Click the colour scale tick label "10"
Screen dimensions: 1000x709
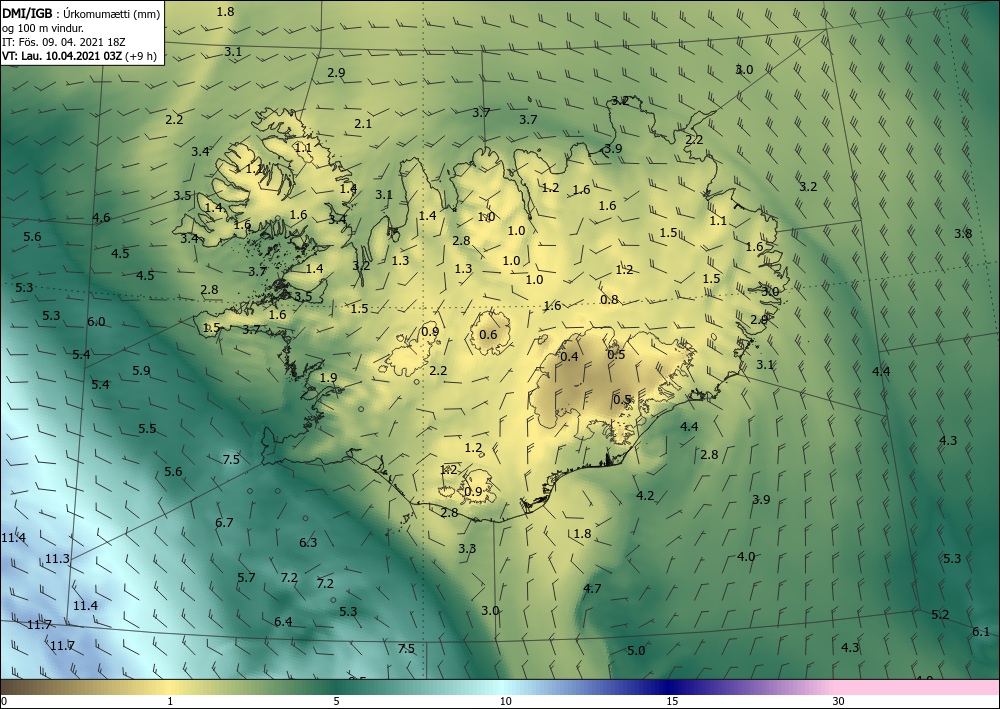click(x=506, y=701)
